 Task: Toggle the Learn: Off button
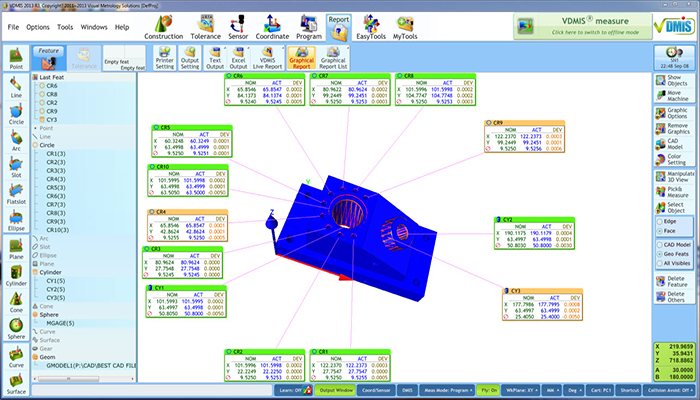tap(293, 390)
